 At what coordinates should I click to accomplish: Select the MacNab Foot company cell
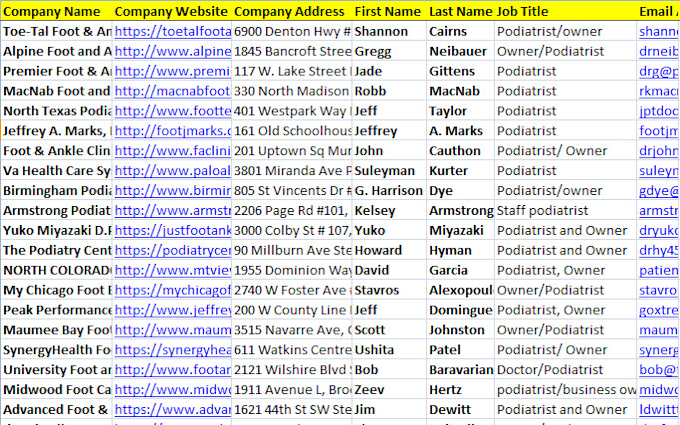pyautogui.click(x=56, y=91)
